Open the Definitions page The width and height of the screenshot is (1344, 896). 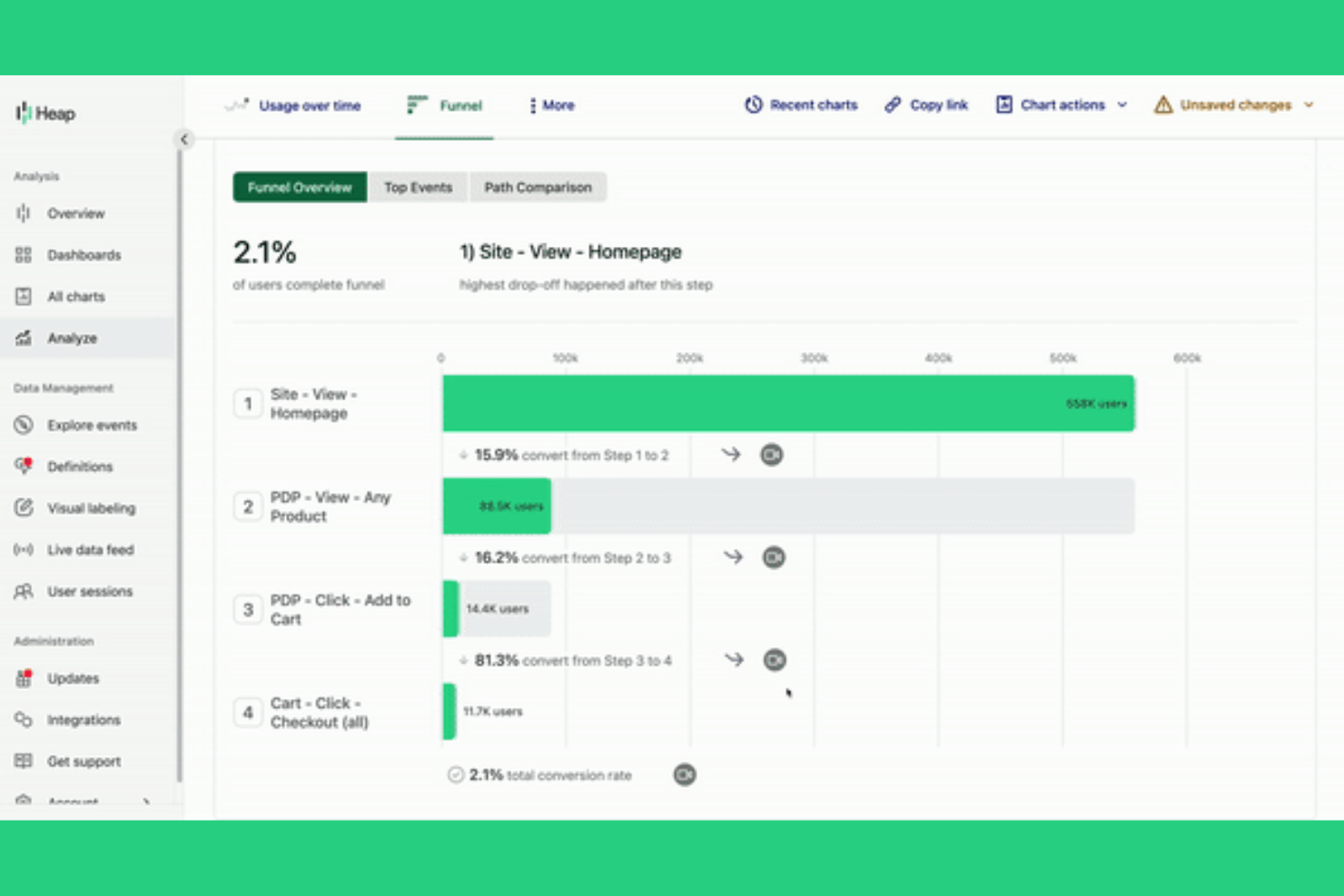pyautogui.click(x=80, y=466)
